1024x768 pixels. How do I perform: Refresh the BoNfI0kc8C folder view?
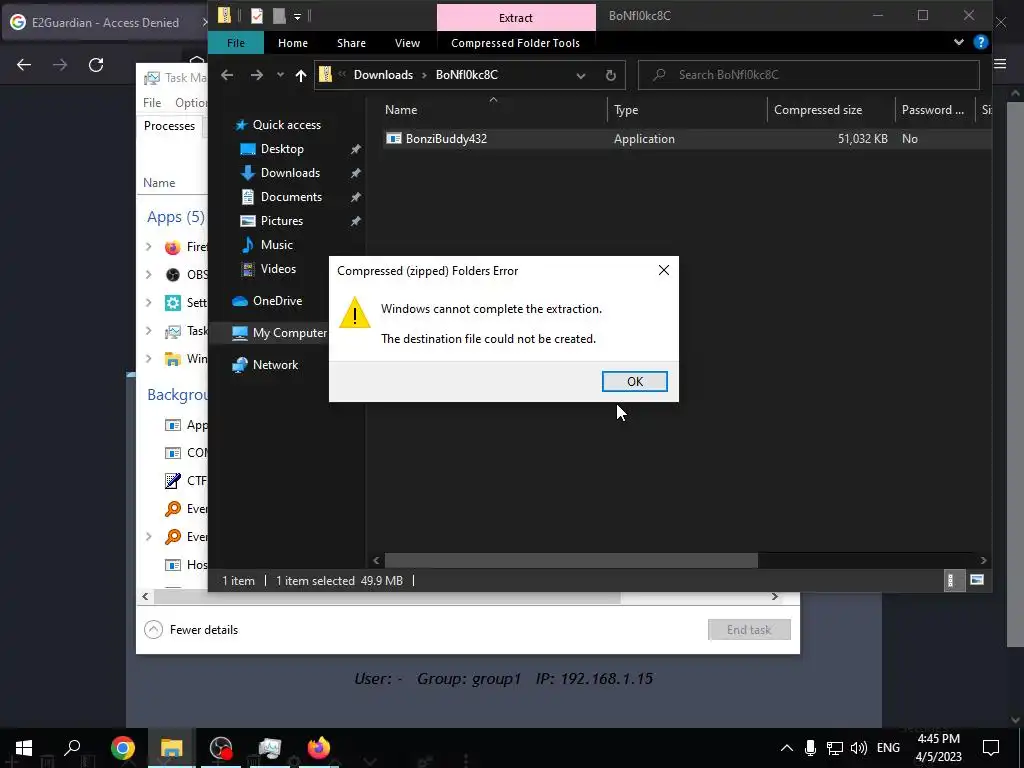point(611,75)
